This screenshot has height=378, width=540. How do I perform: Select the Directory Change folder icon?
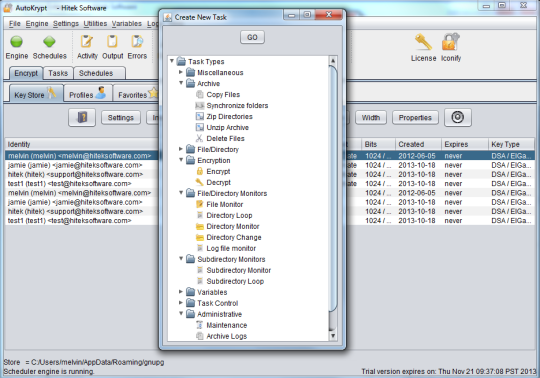pos(199,237)
